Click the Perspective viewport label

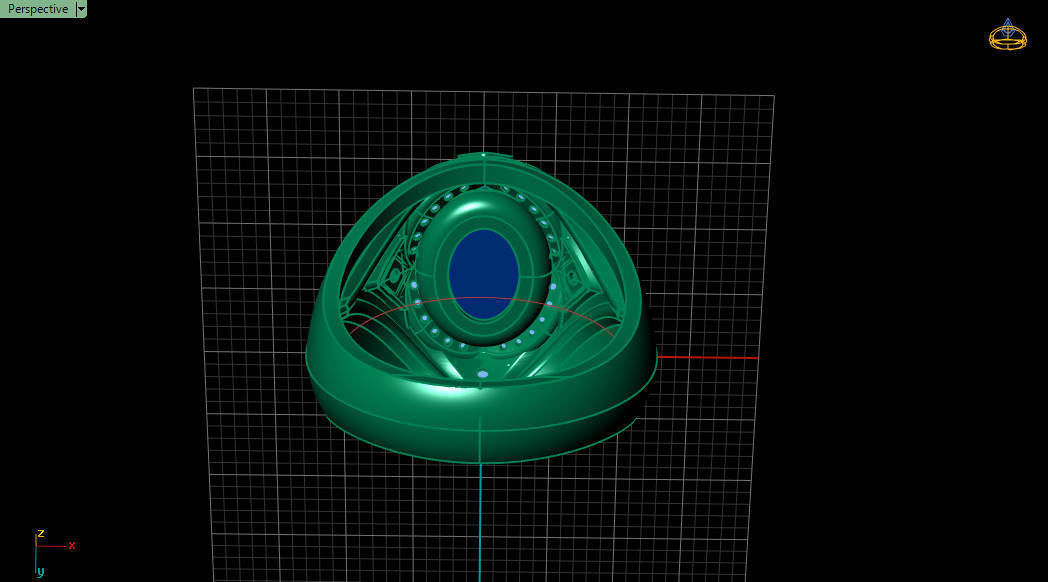[x=37, y=9]
